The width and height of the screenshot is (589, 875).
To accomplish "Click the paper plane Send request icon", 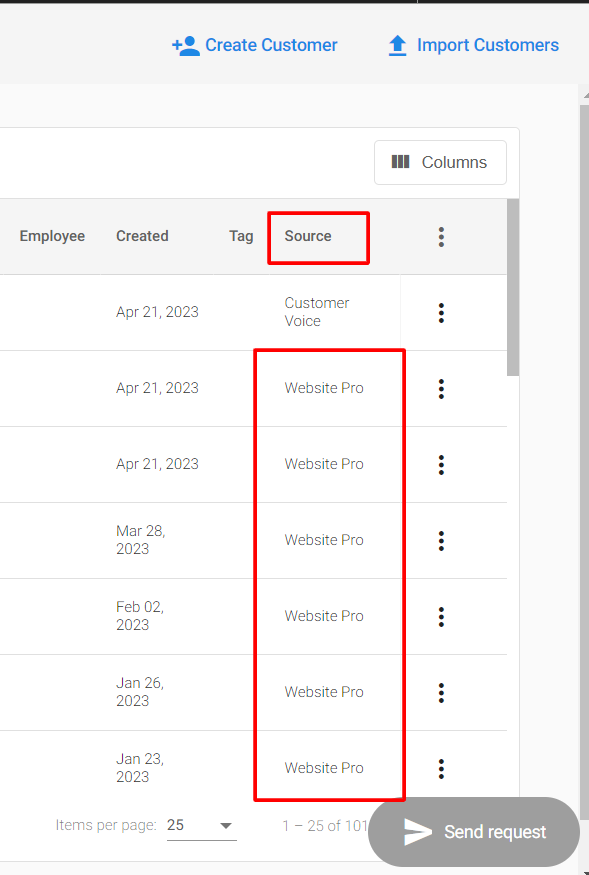I will tap(418, 832).
